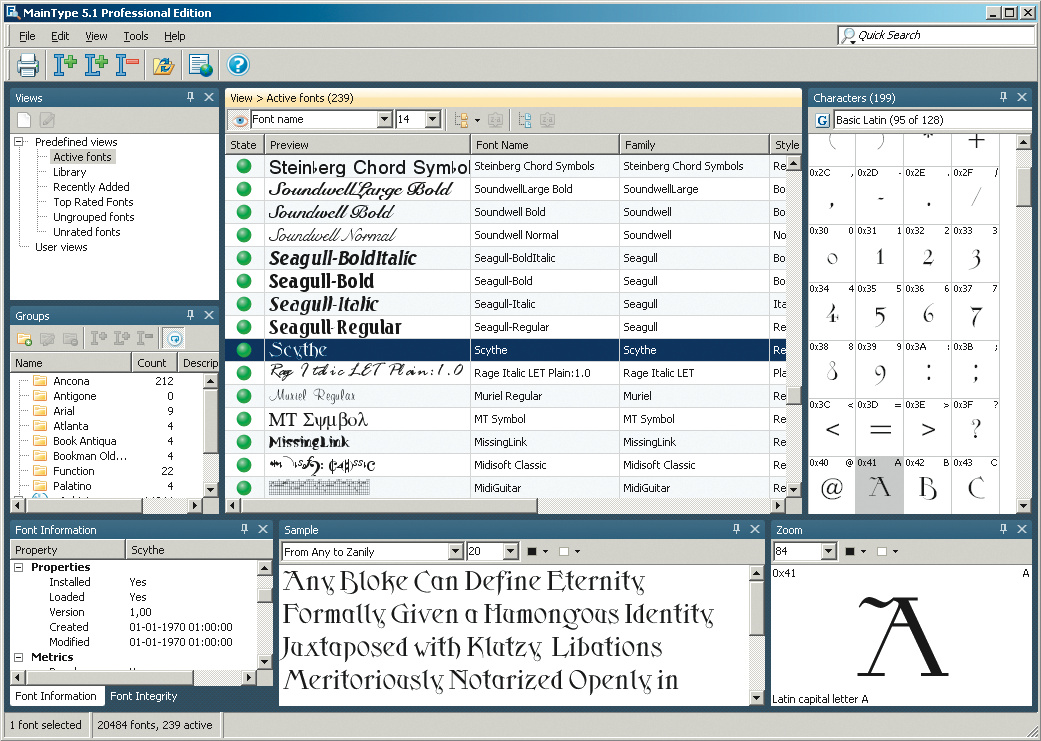Sort by the Font Name column header
Screen dimensions: 1041x741
coord(544,145)
